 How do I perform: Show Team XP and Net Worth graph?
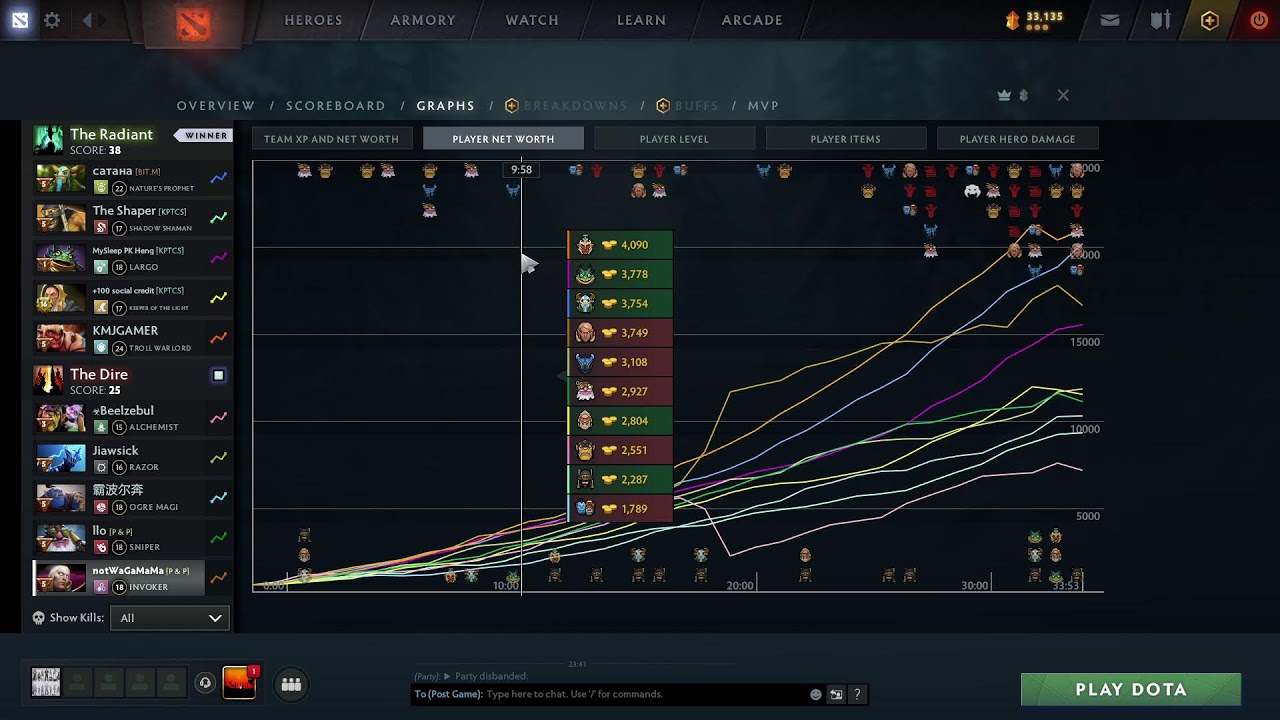(331, 139)
